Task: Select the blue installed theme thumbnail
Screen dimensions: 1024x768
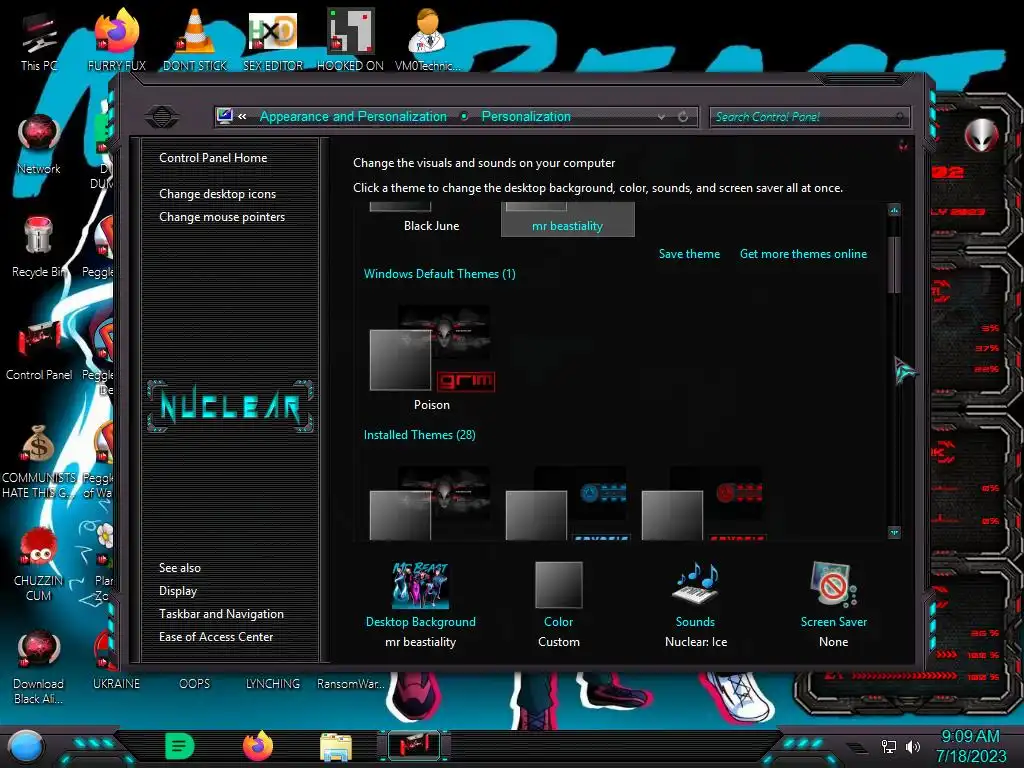Action: coord(567,503)
